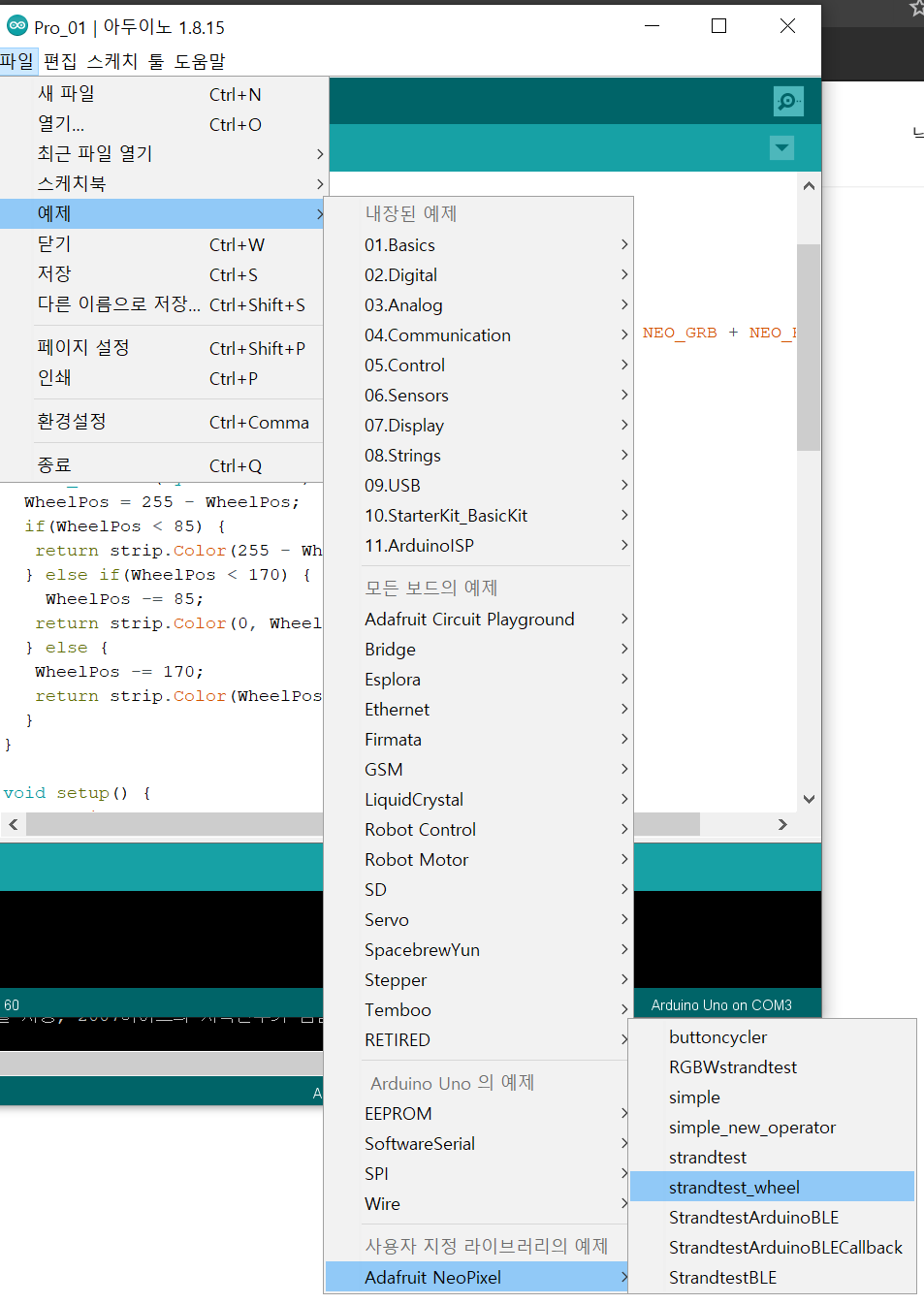Image resolution: width=924 pixels, height=1304 pixels.
Task: Expand the 스케치북 submenu
Action: pos(163,183)
